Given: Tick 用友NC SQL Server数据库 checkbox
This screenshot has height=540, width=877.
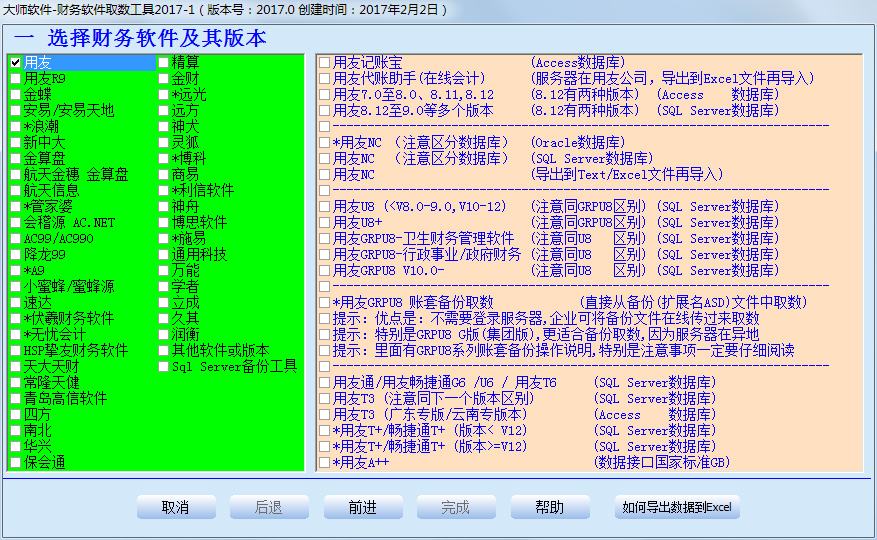Looking at the screenshot, I should pos(324,159).
